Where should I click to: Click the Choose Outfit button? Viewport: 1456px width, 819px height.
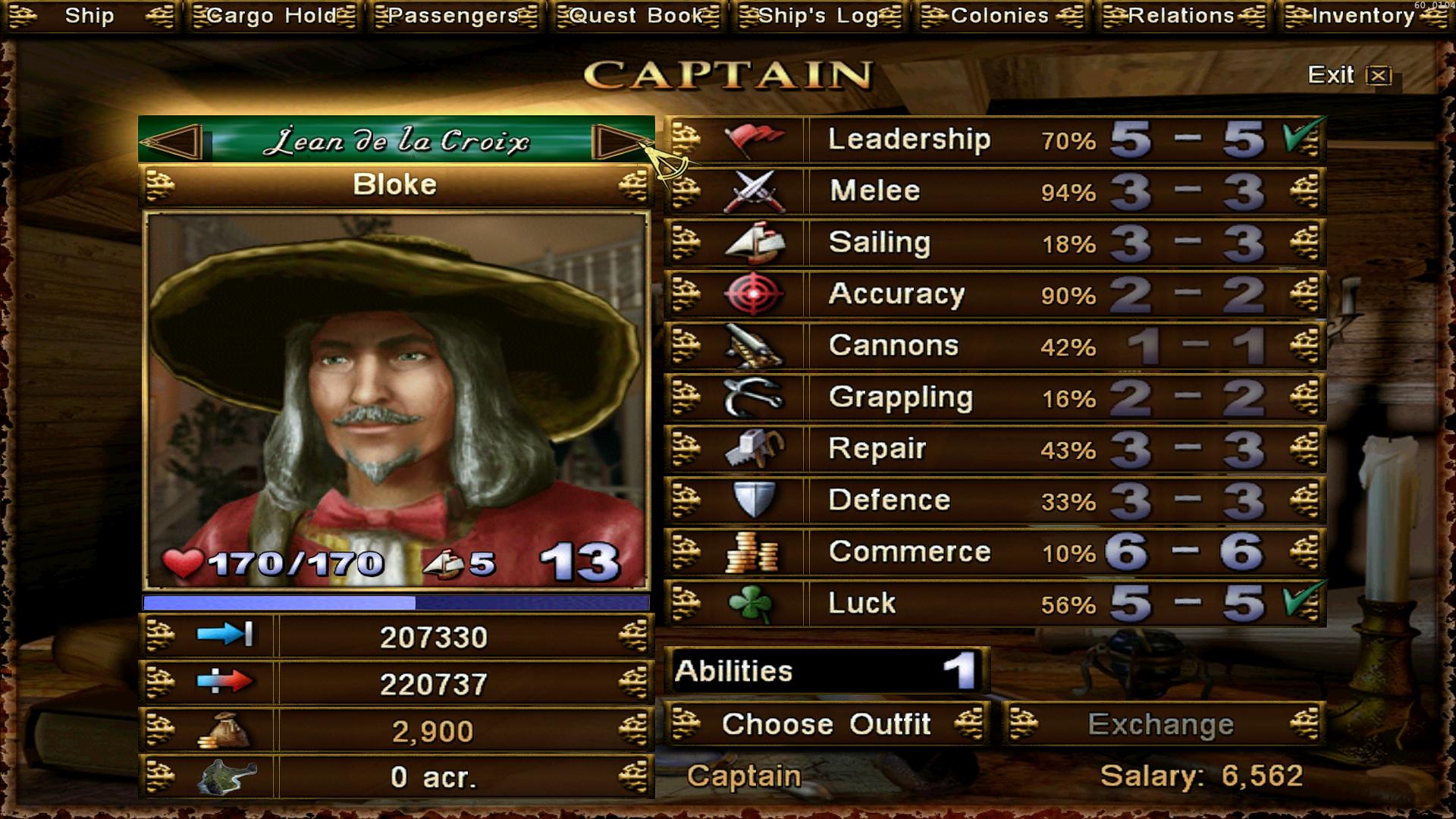point(827,724)
